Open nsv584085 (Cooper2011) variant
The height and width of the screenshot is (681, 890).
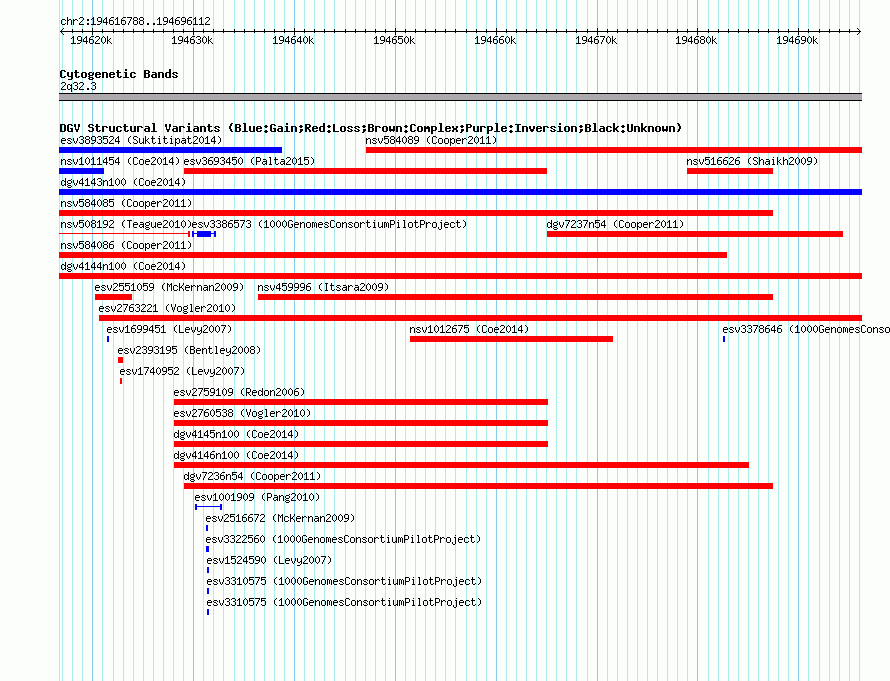(126, 203)
